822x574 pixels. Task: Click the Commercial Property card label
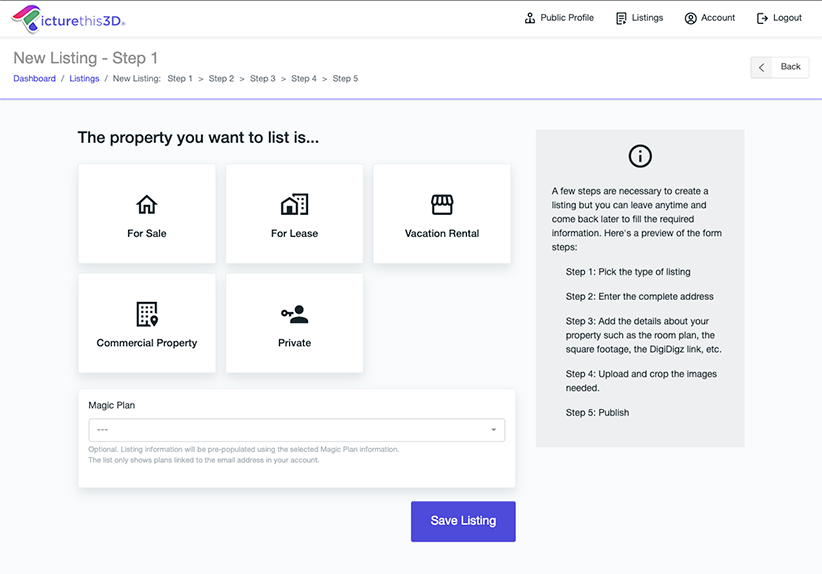pyautogui.click(x=147, y=343)
